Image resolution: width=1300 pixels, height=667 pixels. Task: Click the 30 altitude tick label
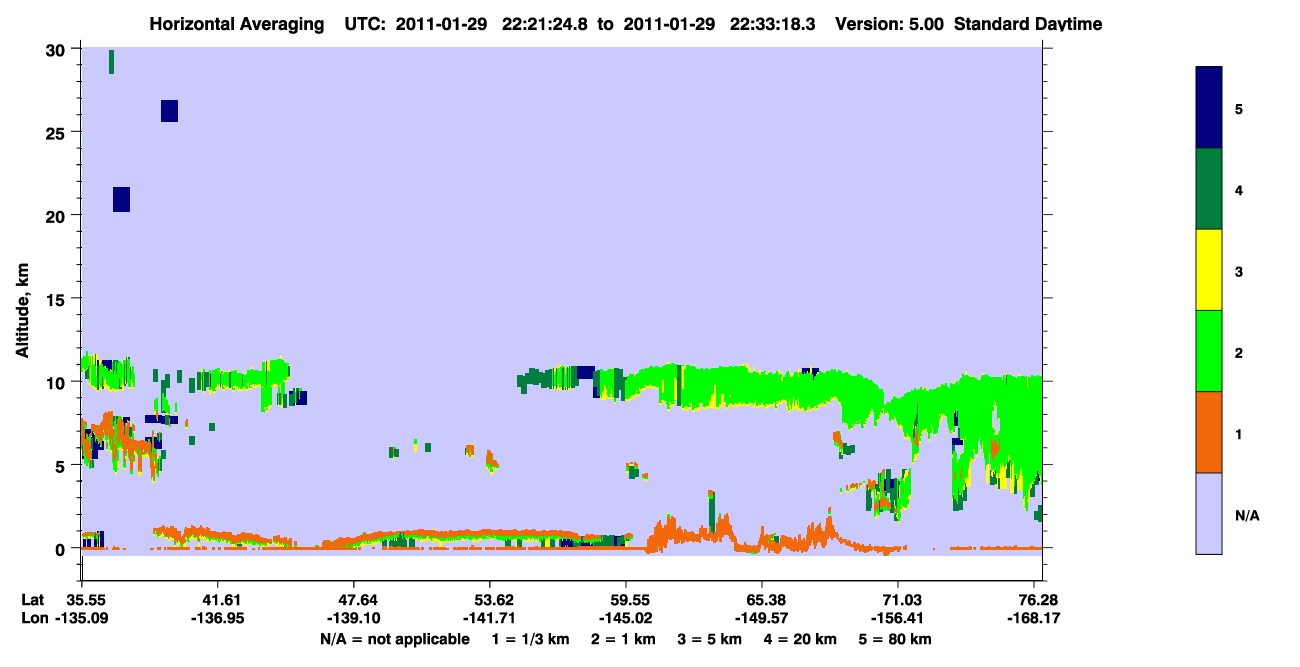tap(57, 50)
